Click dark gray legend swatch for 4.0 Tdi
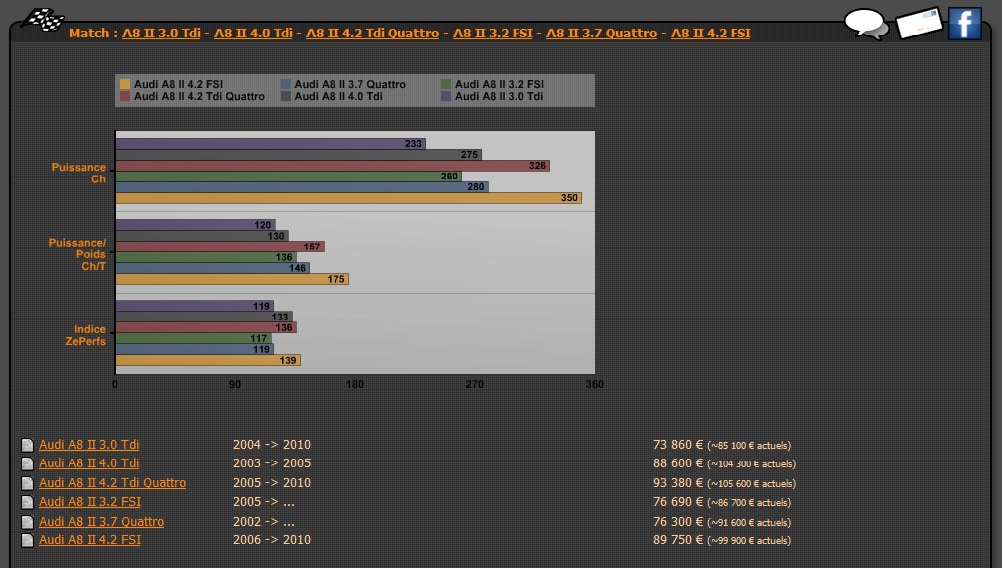This screenshot has width=1002, height=568. [286, 96]
